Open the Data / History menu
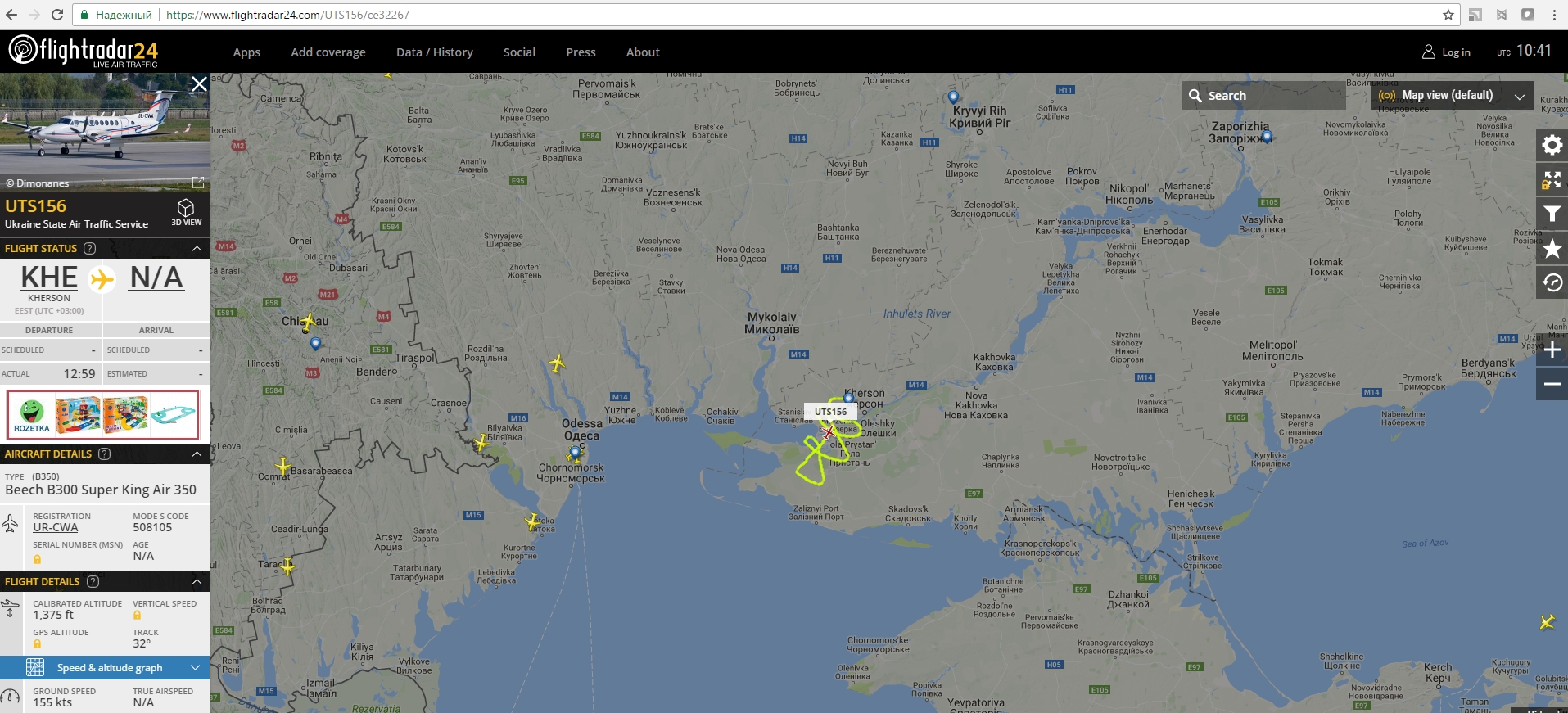Image resolution: width=1568 pixels, height=713 pixels. pos(435,52)
